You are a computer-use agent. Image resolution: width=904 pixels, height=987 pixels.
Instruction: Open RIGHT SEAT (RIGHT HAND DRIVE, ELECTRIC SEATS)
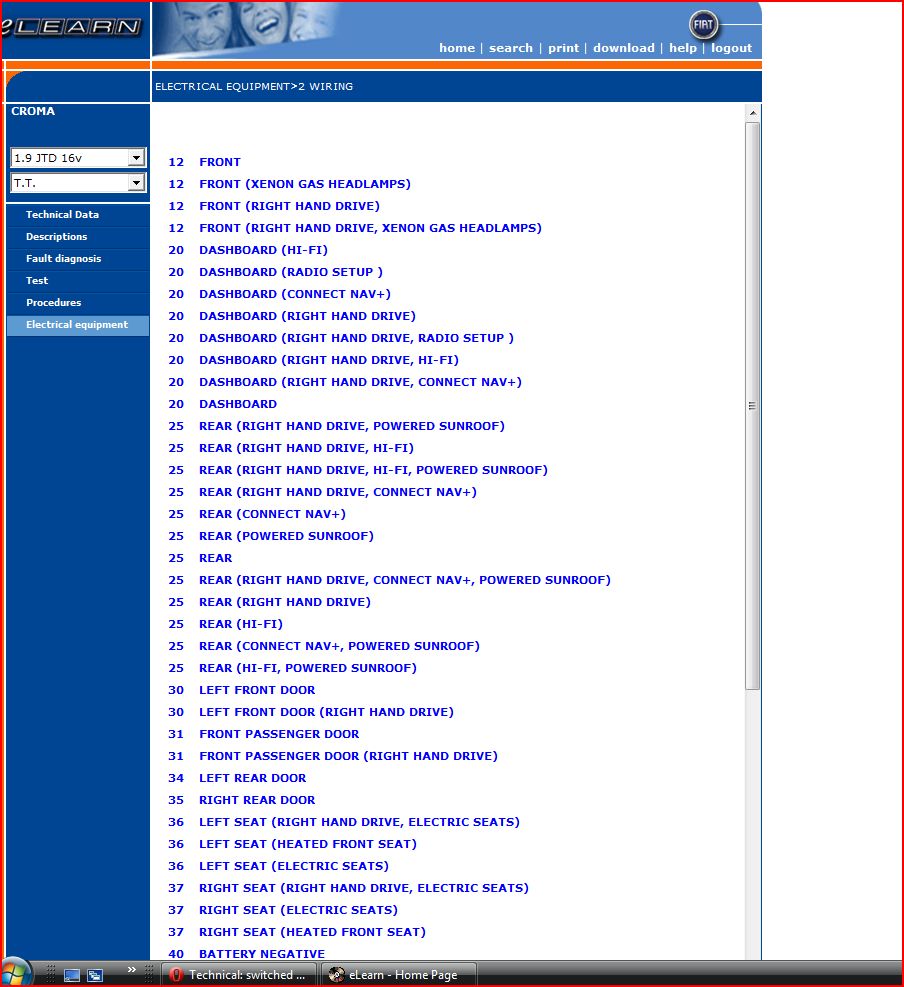364,889
